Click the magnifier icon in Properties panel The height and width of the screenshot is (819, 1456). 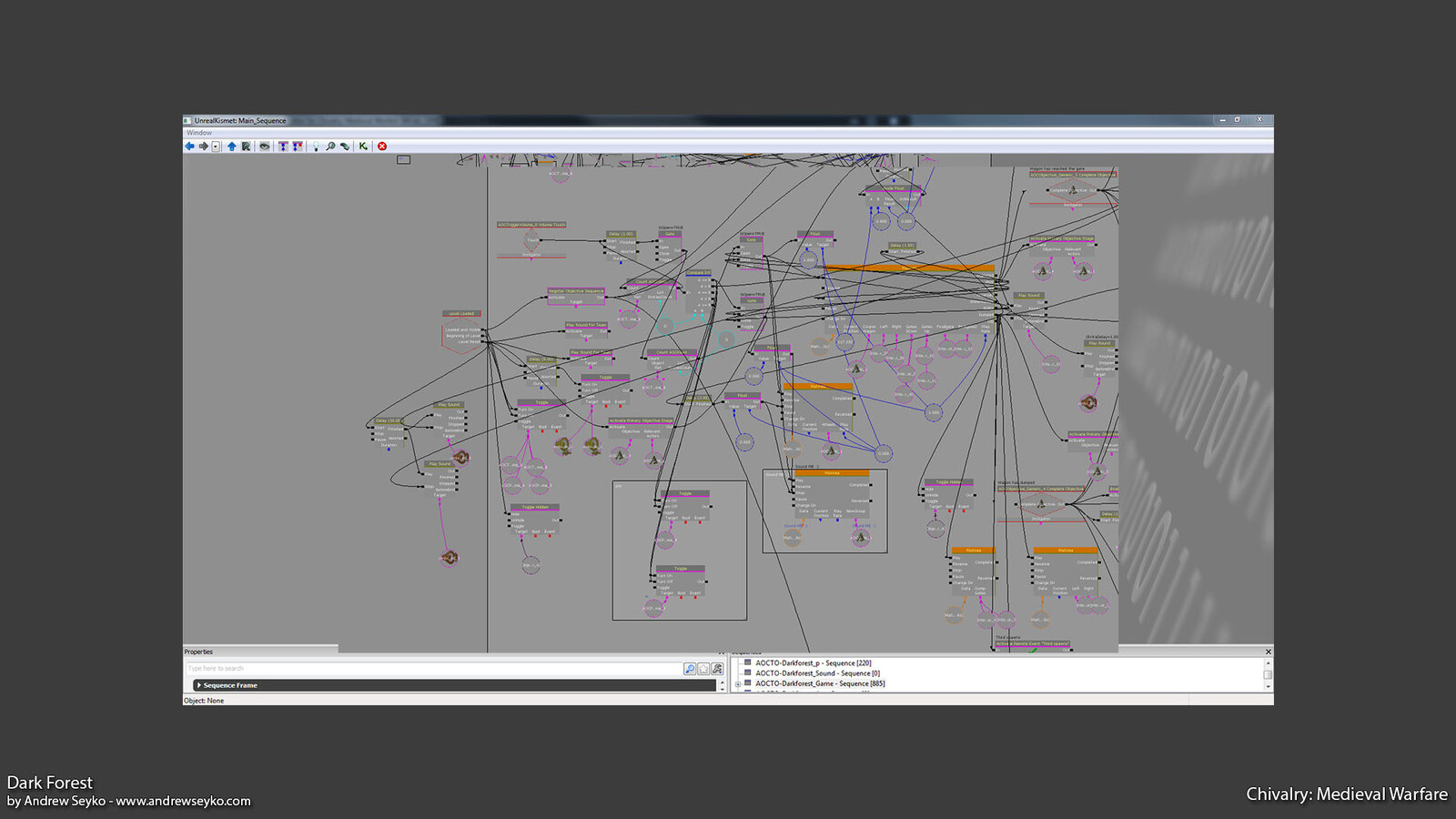pos(690,669)
